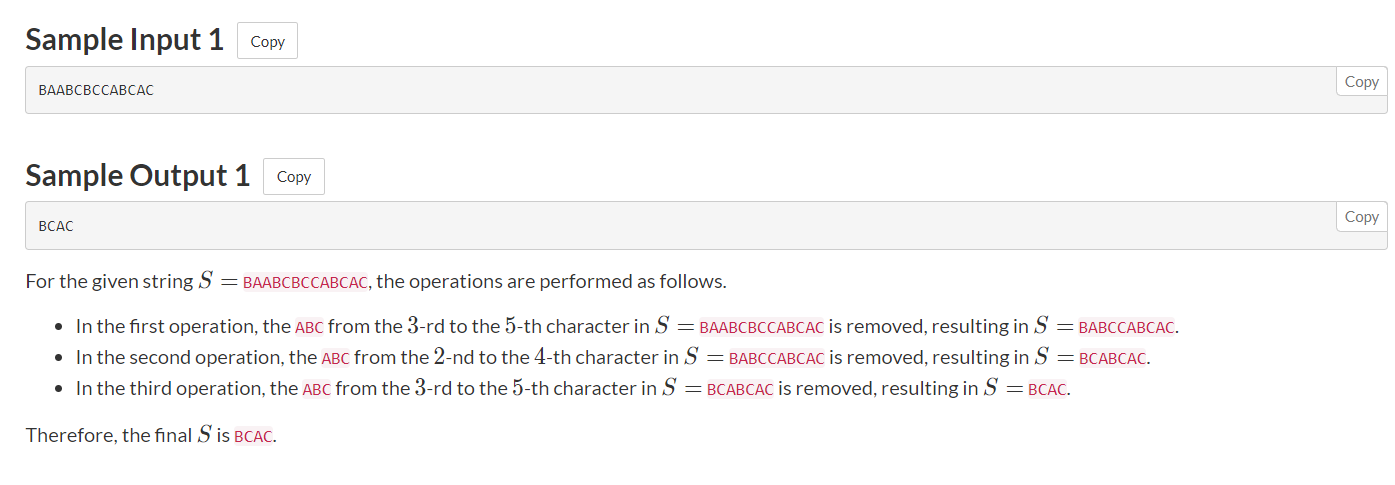This screenshot has height=485, width=1395.
Task: Click the red ABC code in third operation bullet
Action: click(x=316, y=389)
